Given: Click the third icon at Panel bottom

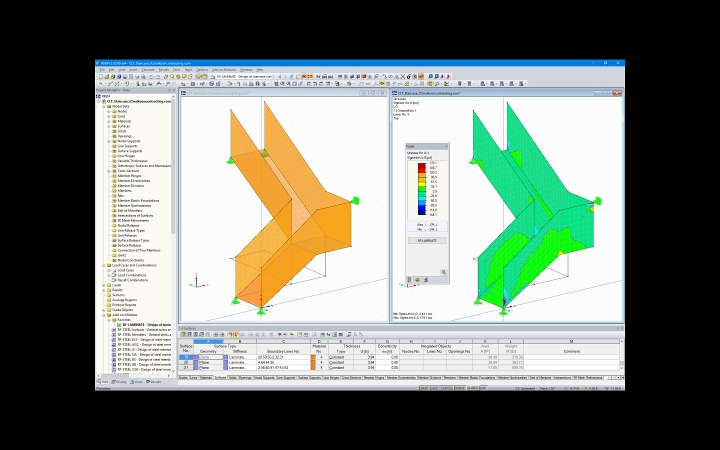Looking at the screenshot, I should (426, 279).
